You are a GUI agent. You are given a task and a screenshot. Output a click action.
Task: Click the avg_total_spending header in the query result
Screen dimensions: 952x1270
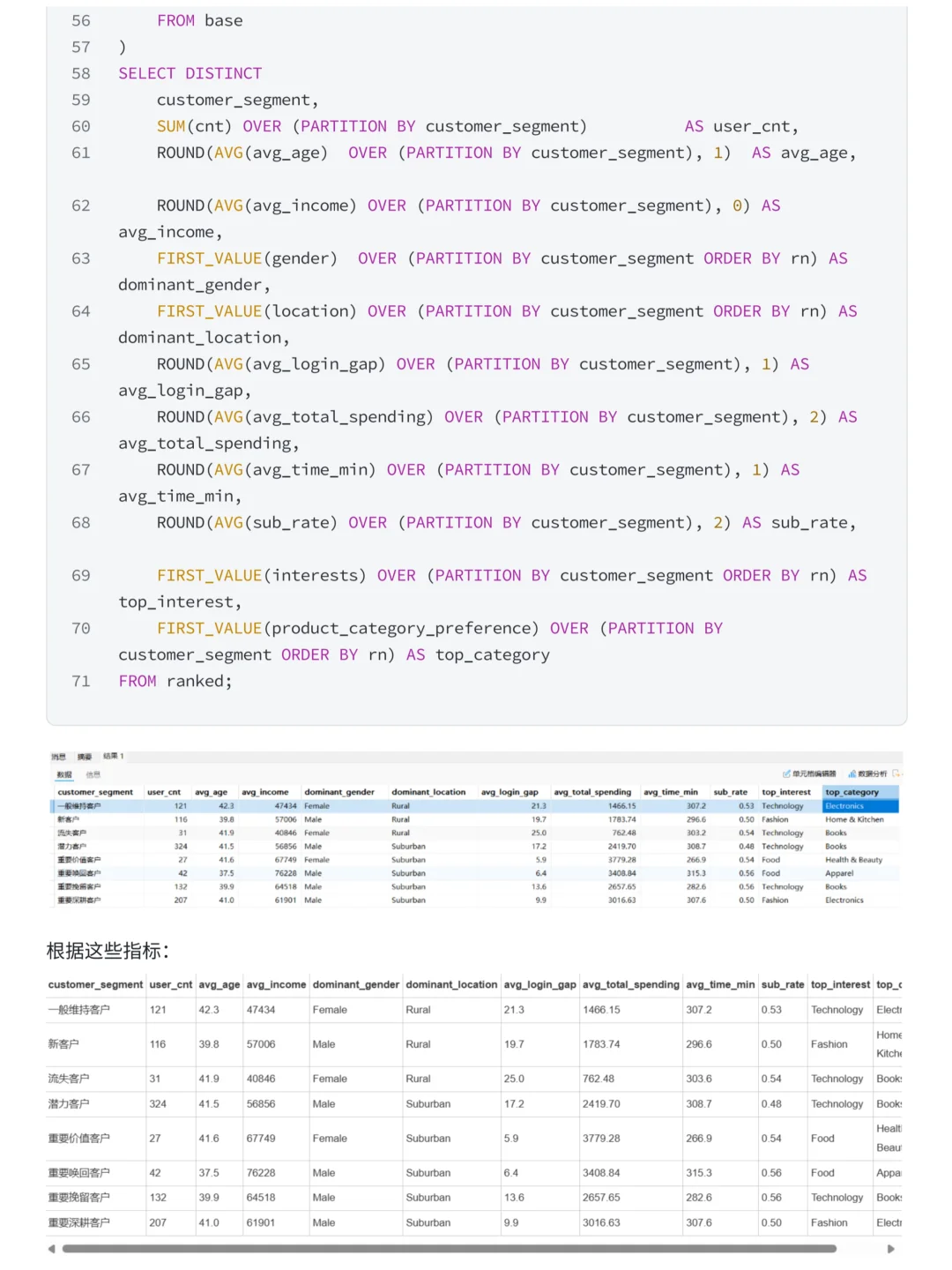592,792
